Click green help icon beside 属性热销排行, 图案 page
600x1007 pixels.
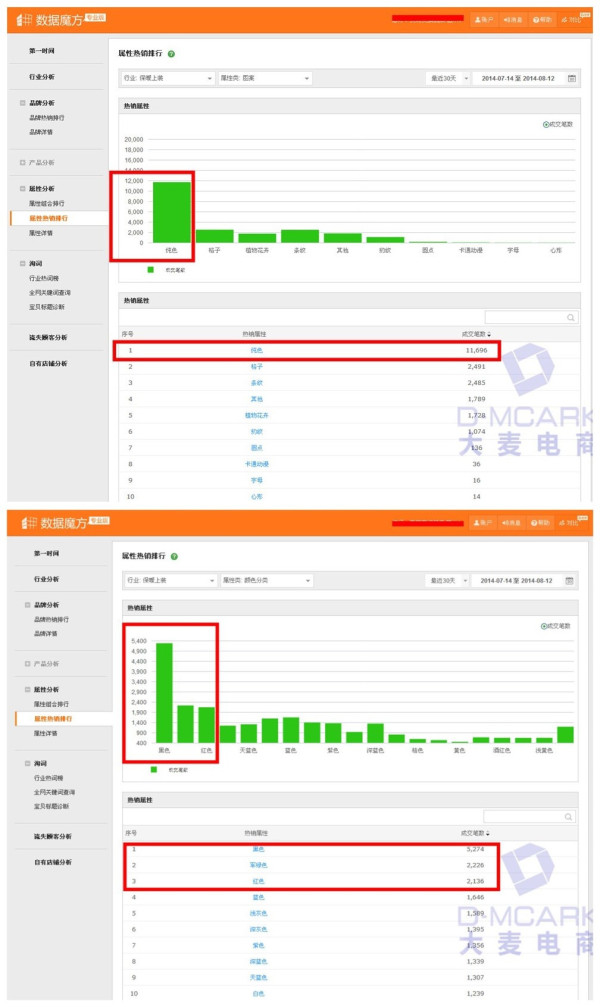coord(172,54)
